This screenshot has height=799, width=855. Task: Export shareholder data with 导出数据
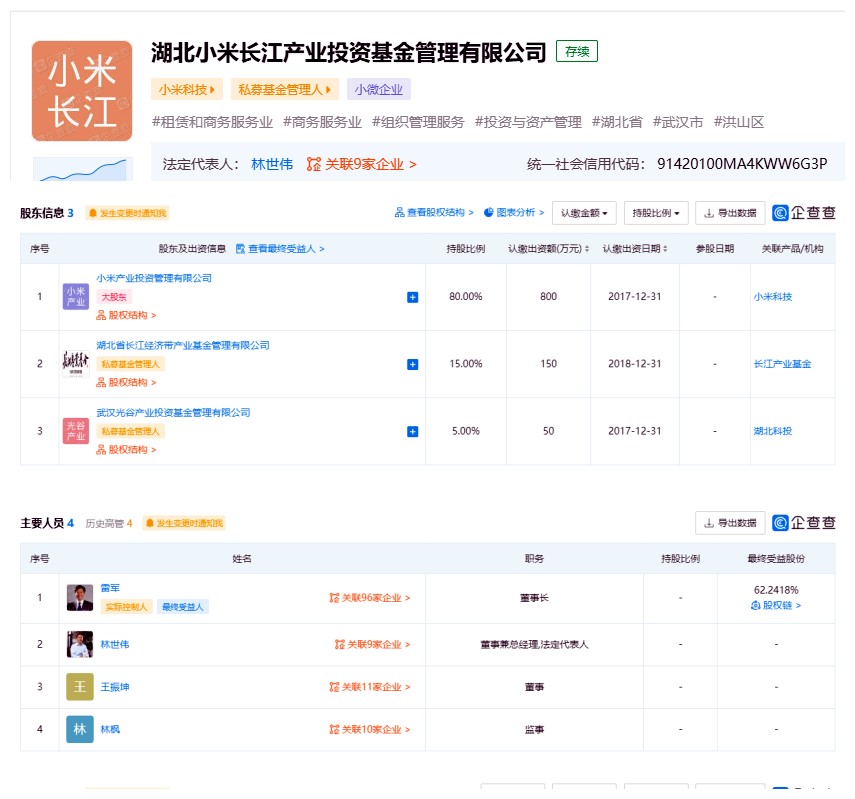(730, 213)
